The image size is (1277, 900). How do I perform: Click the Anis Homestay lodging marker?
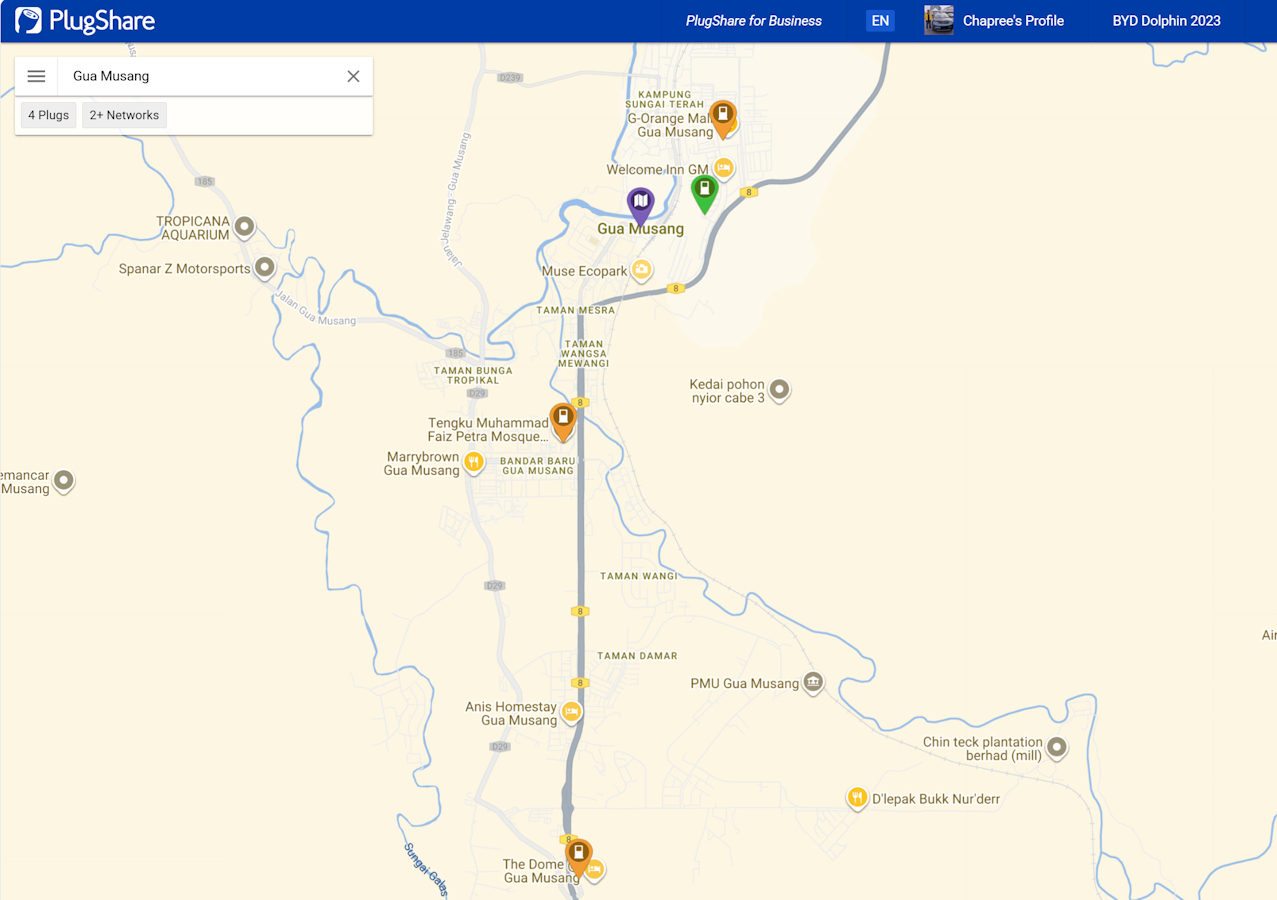(571, 712)
